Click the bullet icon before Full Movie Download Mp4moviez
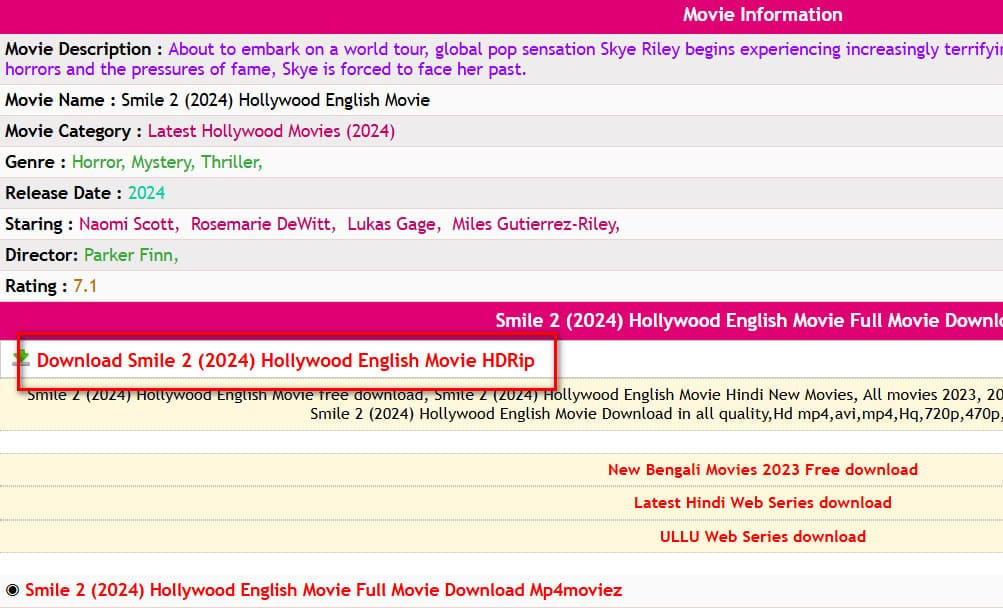 [12, 590]
